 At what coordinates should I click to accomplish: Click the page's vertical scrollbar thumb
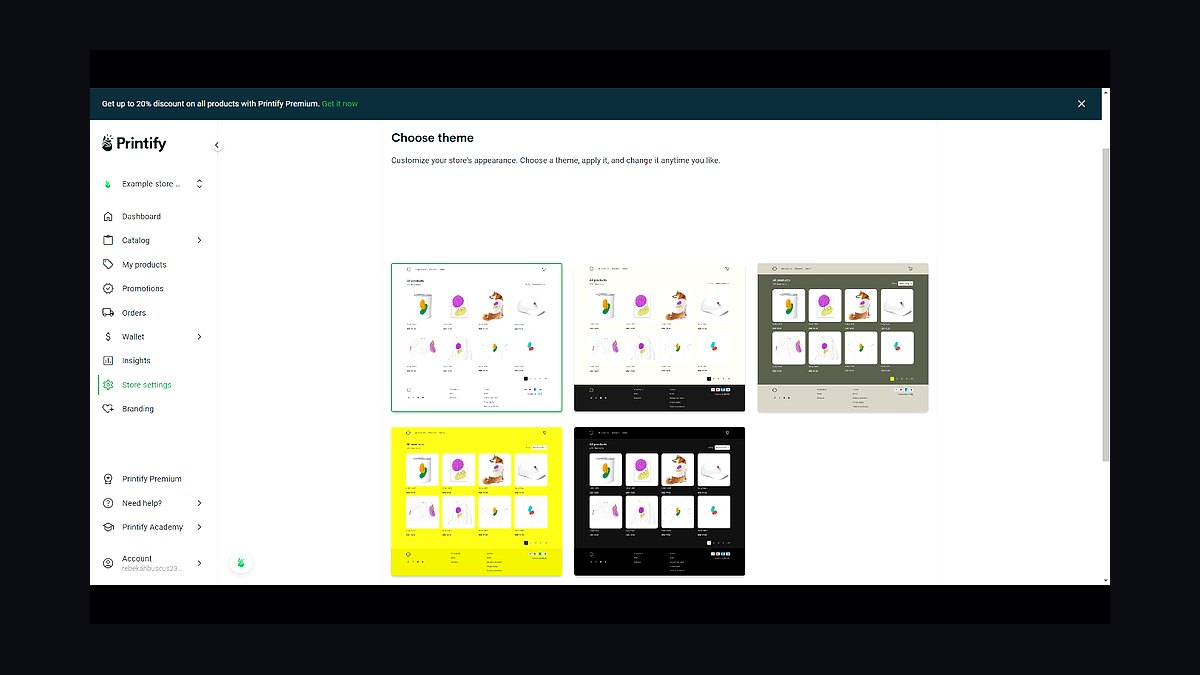click(x=1105, y=305)
